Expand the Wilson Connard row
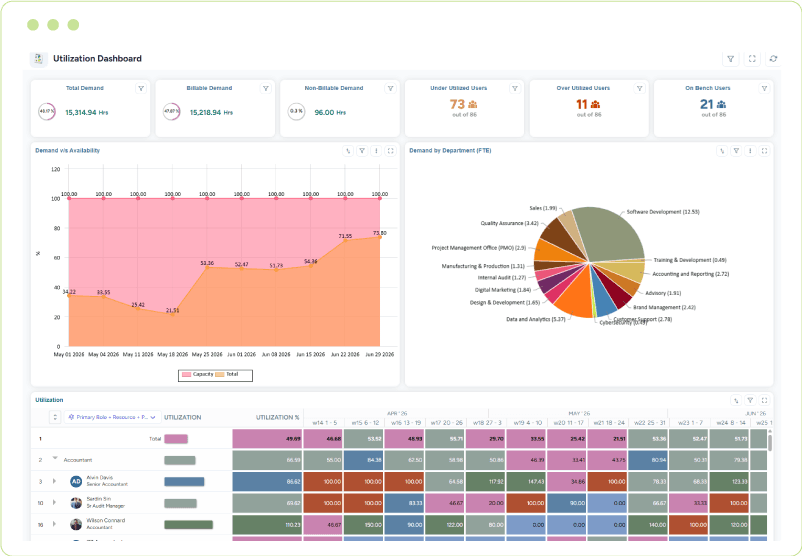Viewport: 802px width, 556px height. coord(54,524)
